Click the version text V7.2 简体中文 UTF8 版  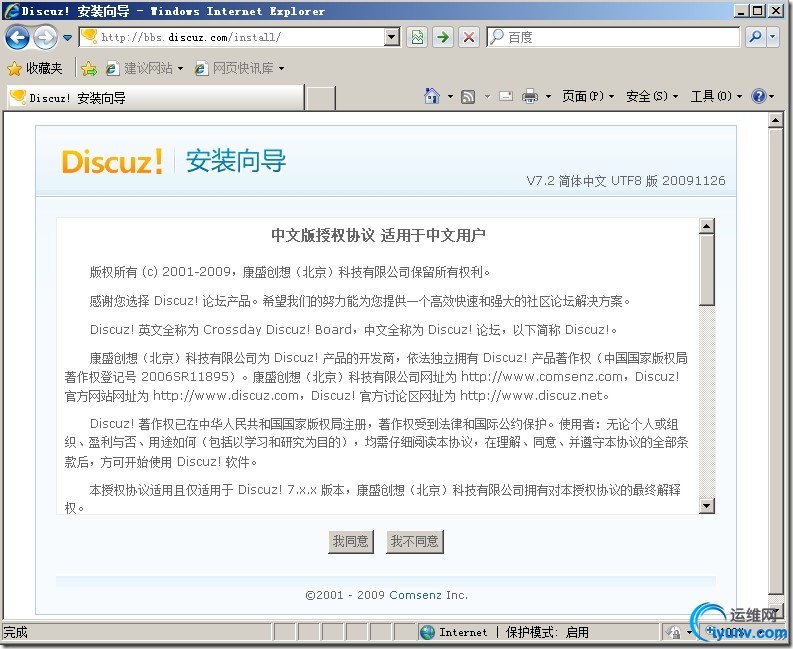(592, 181)
